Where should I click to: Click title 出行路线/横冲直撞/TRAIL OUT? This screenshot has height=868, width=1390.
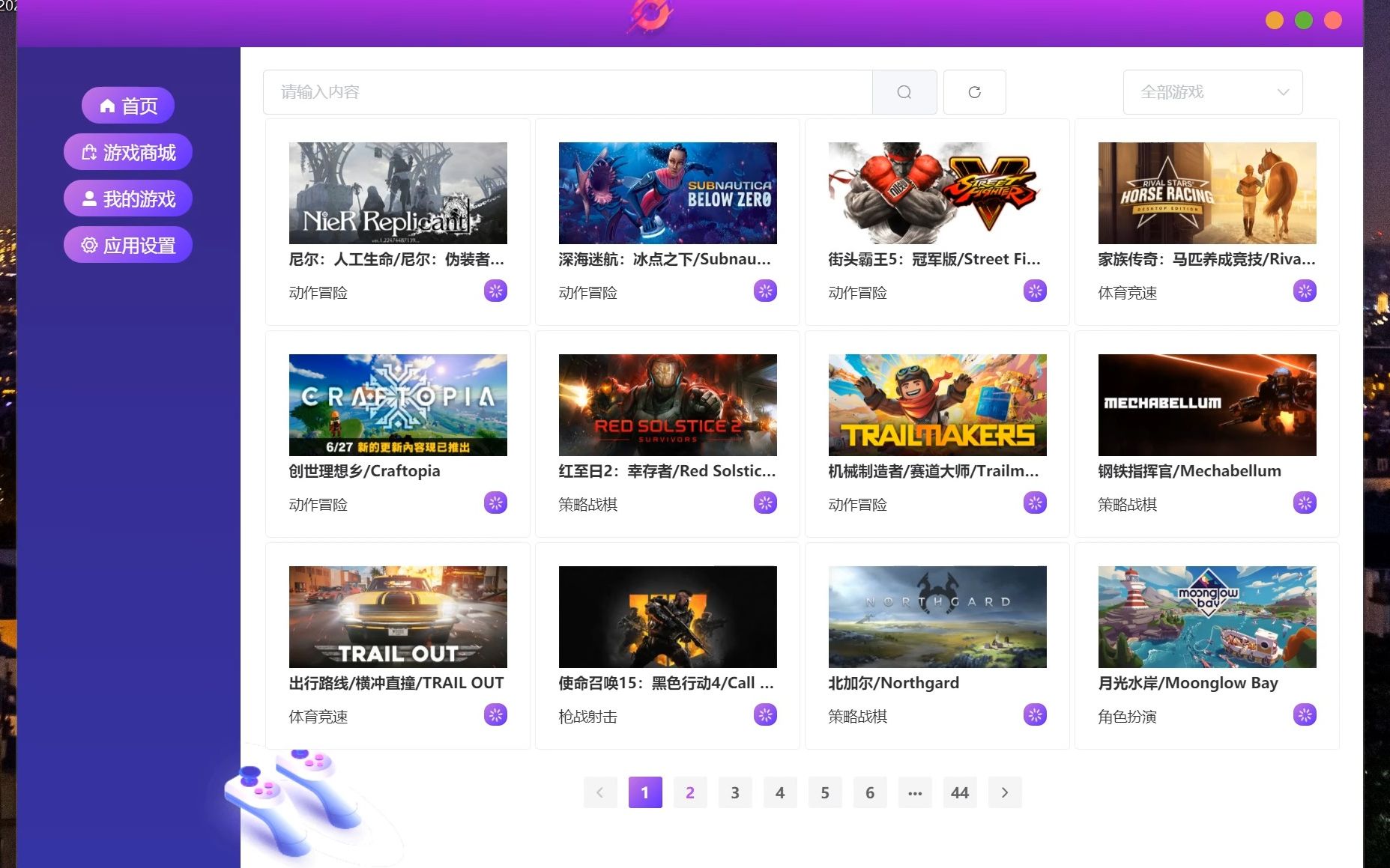(x=396, y=683)
